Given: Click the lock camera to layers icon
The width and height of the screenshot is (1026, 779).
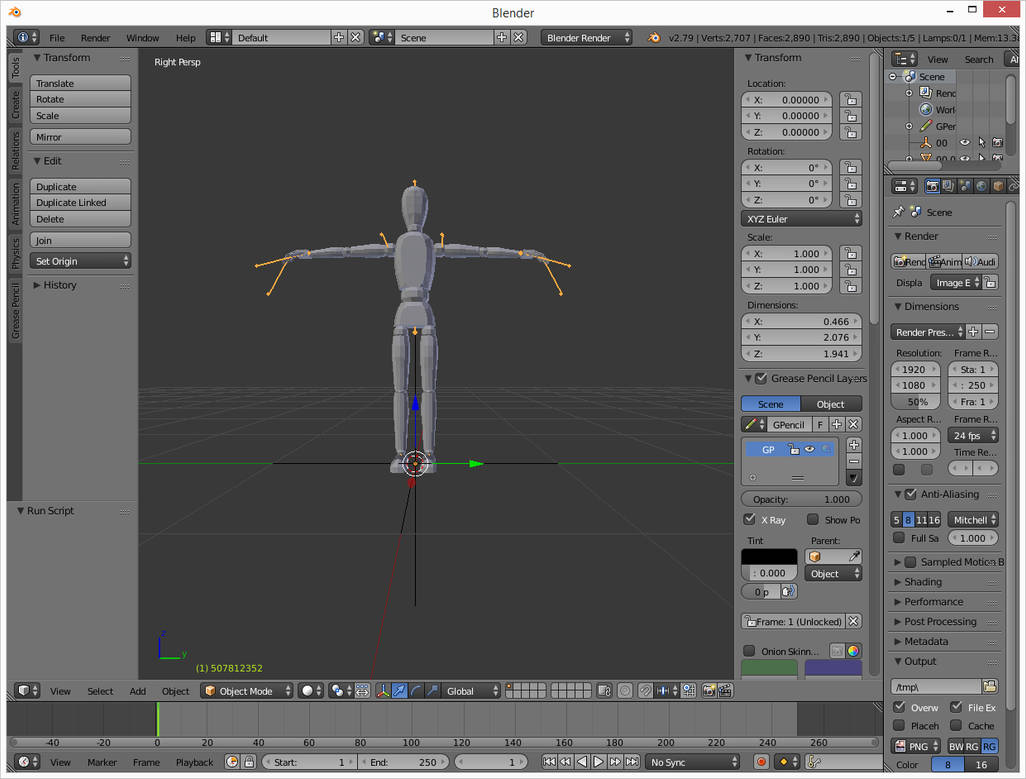Looking at the screenshot, I should 605,691.
